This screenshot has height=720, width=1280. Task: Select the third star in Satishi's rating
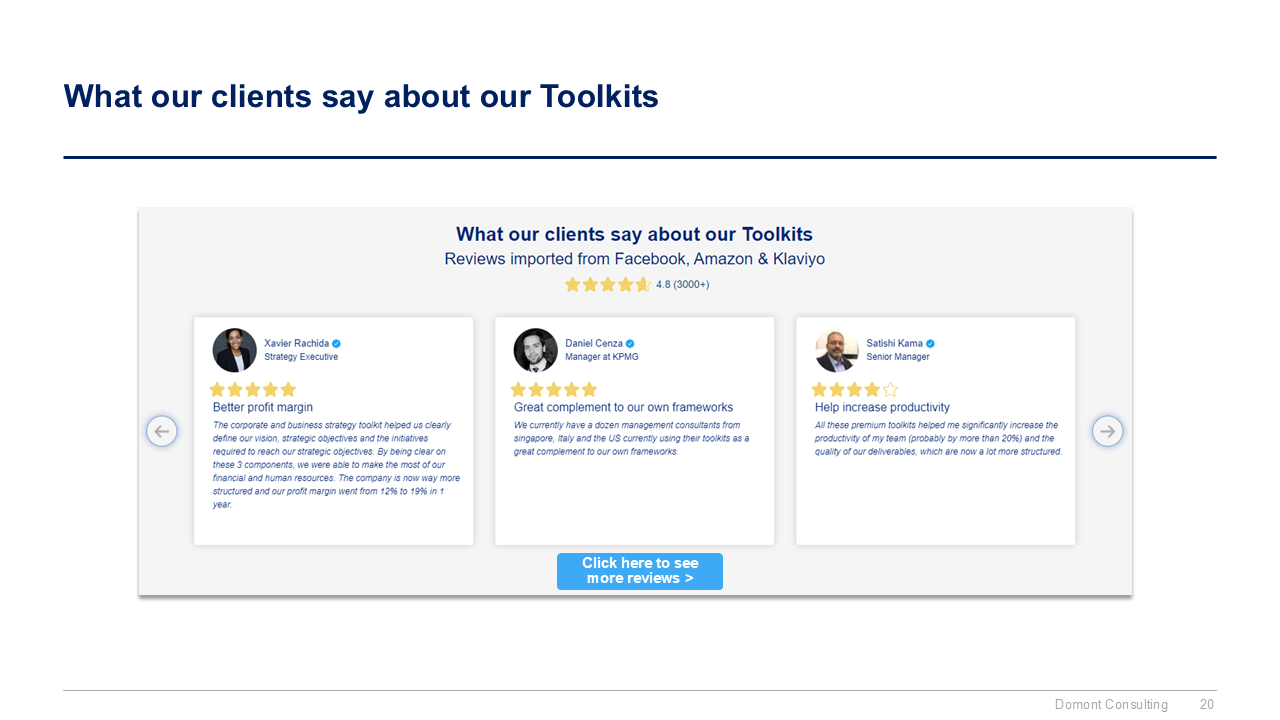click(853, 390)
